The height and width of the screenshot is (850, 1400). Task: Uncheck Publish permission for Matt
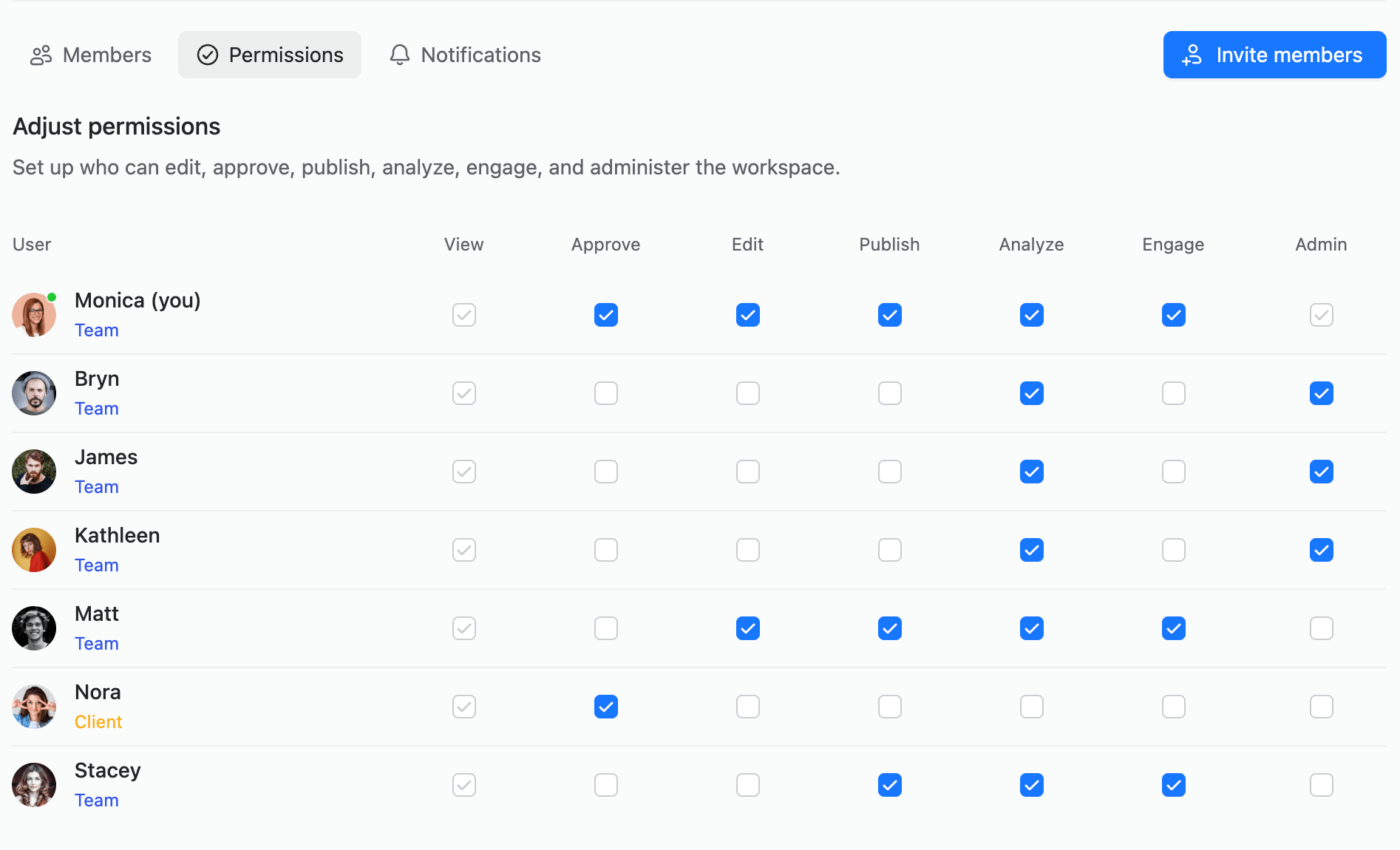point(890,628)
